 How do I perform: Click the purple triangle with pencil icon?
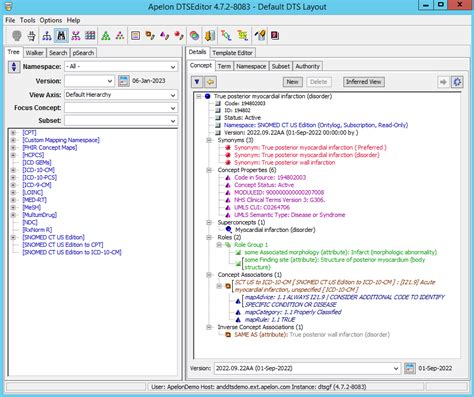(165, 35)
